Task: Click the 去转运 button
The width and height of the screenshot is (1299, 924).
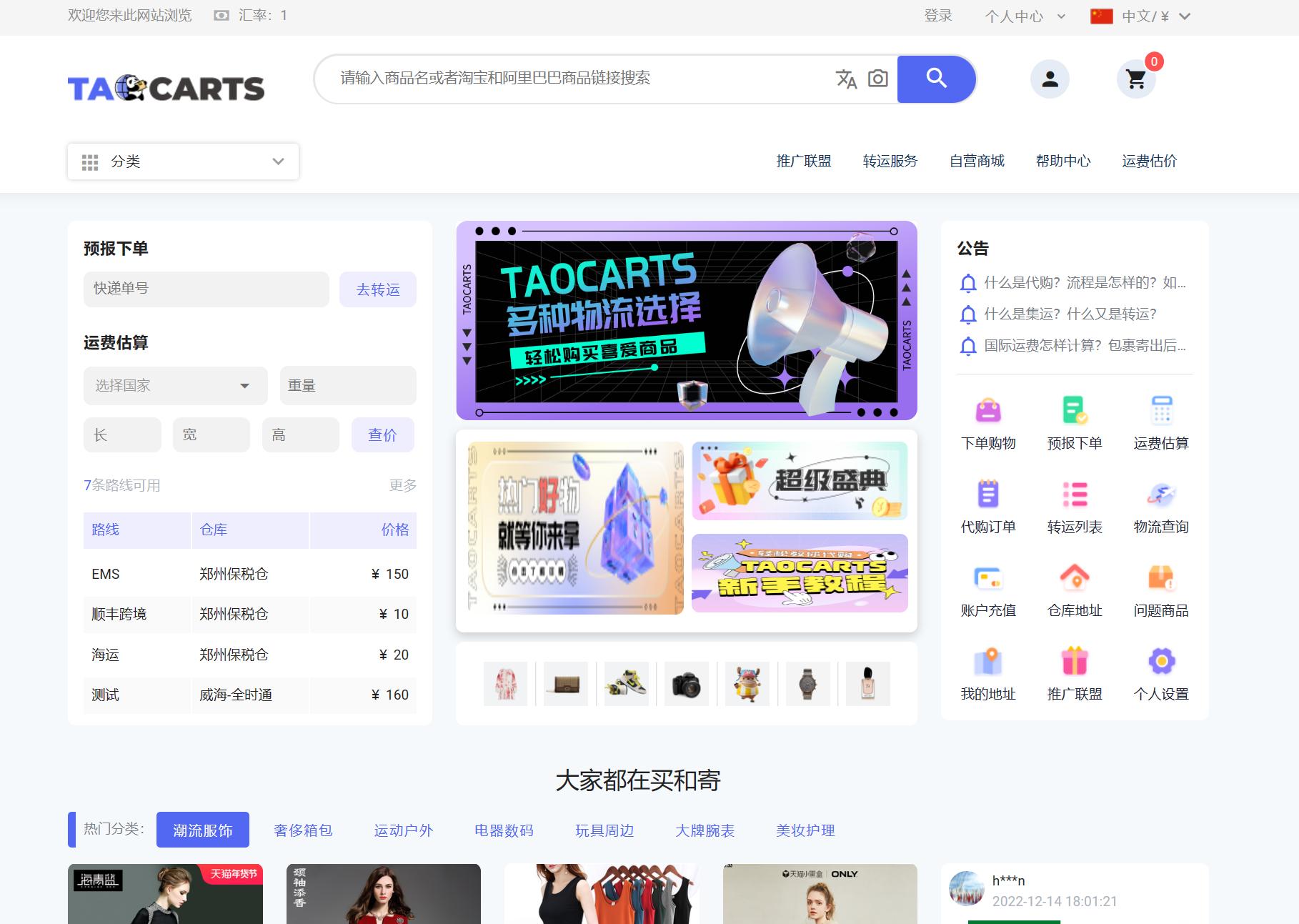Action: [x=378, y=289]
